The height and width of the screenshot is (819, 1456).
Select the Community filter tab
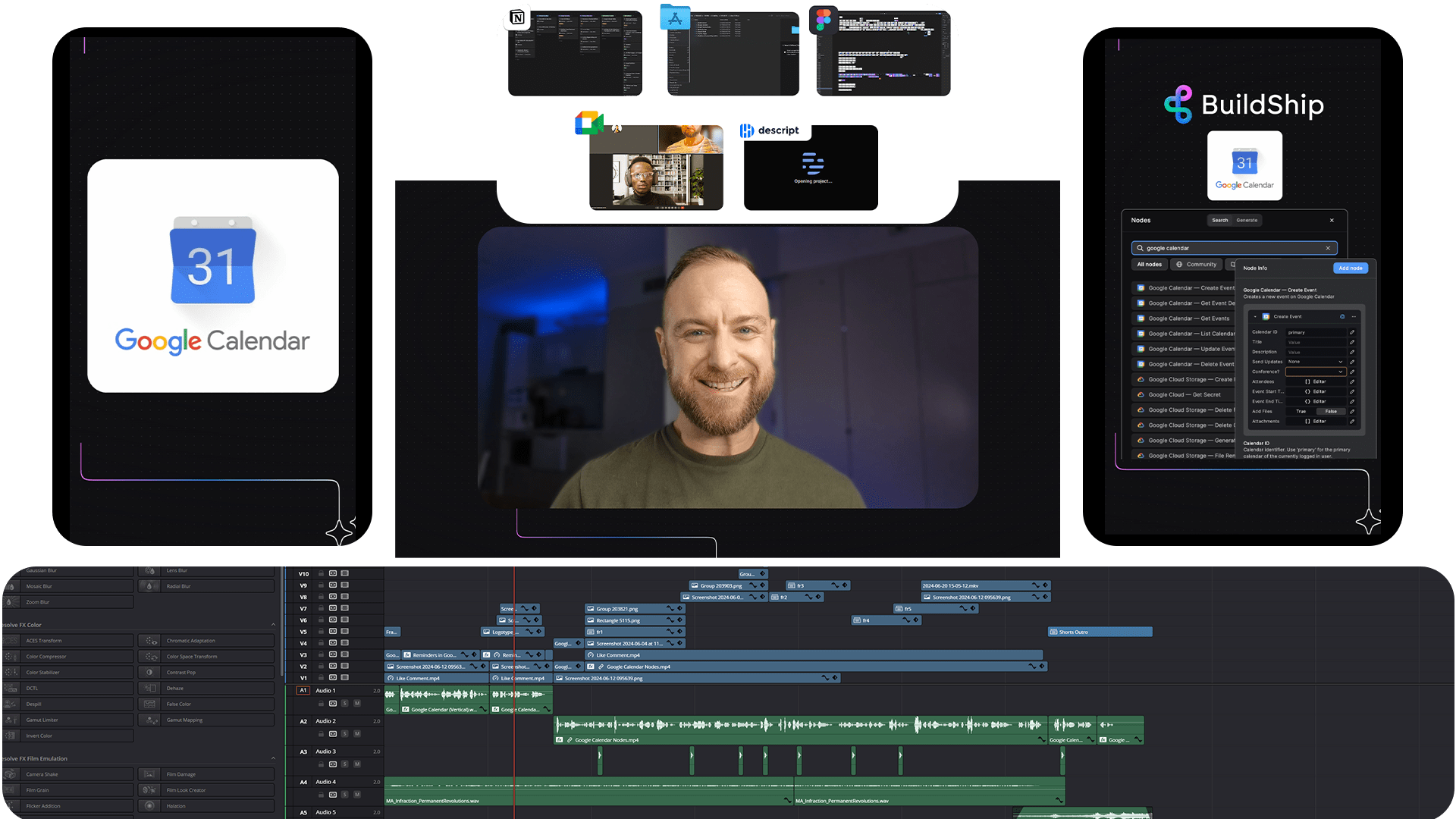(x=1196, y=265)
